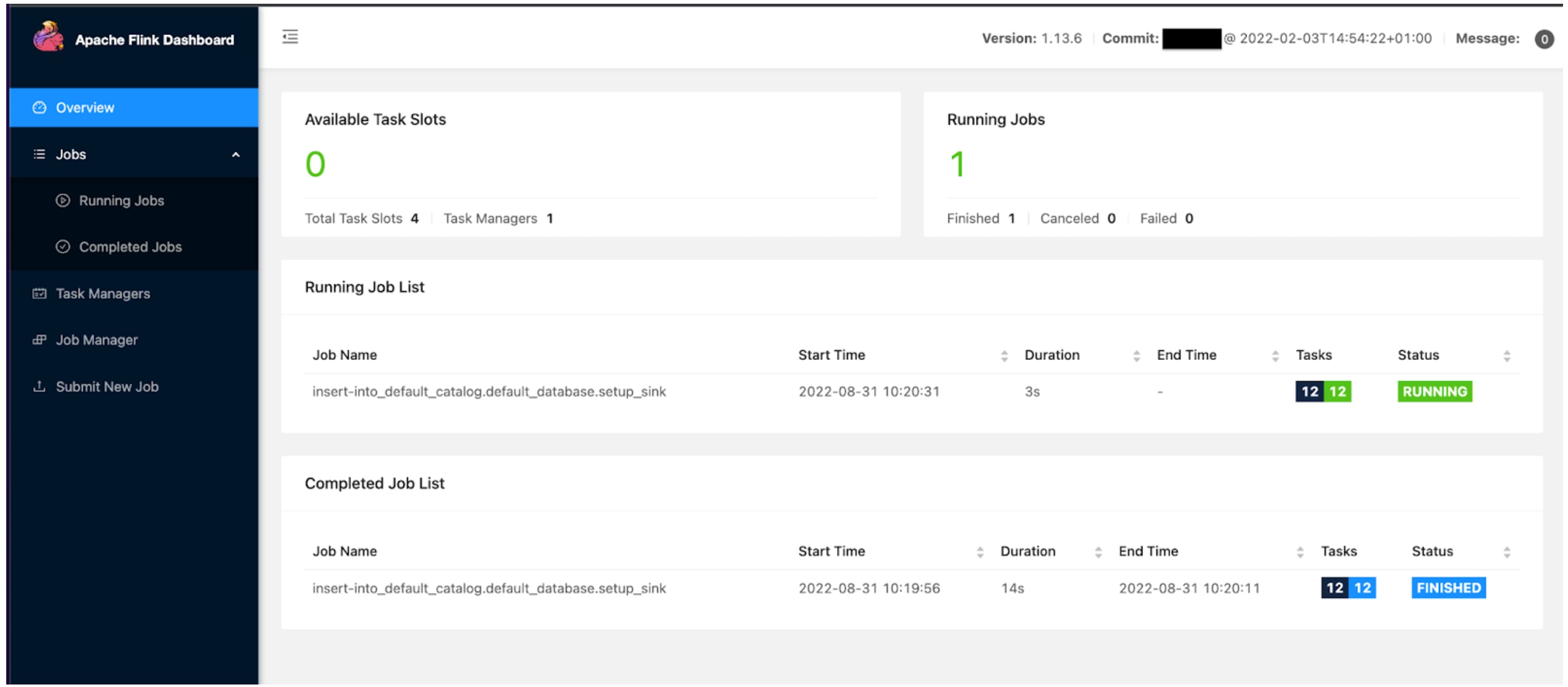Click the Jobs list icon

coord(39,154)
